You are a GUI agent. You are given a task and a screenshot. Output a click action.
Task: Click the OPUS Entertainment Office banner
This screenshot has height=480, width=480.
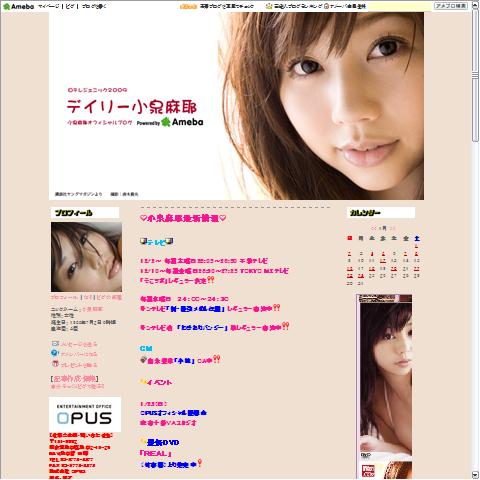(x=85, y=414)
